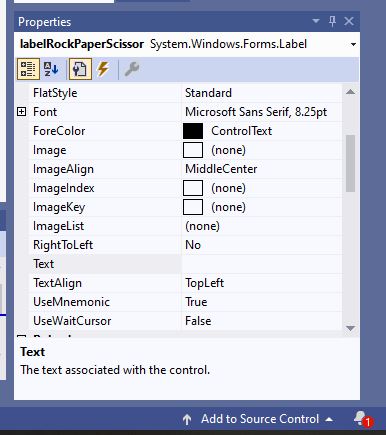Select the ForeColor black color swatch
Screen dimensions: 386x435
[x=193, y=131]
